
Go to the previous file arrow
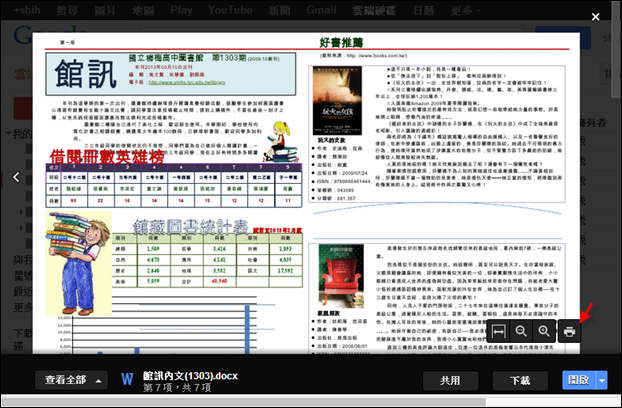point(16,177)
